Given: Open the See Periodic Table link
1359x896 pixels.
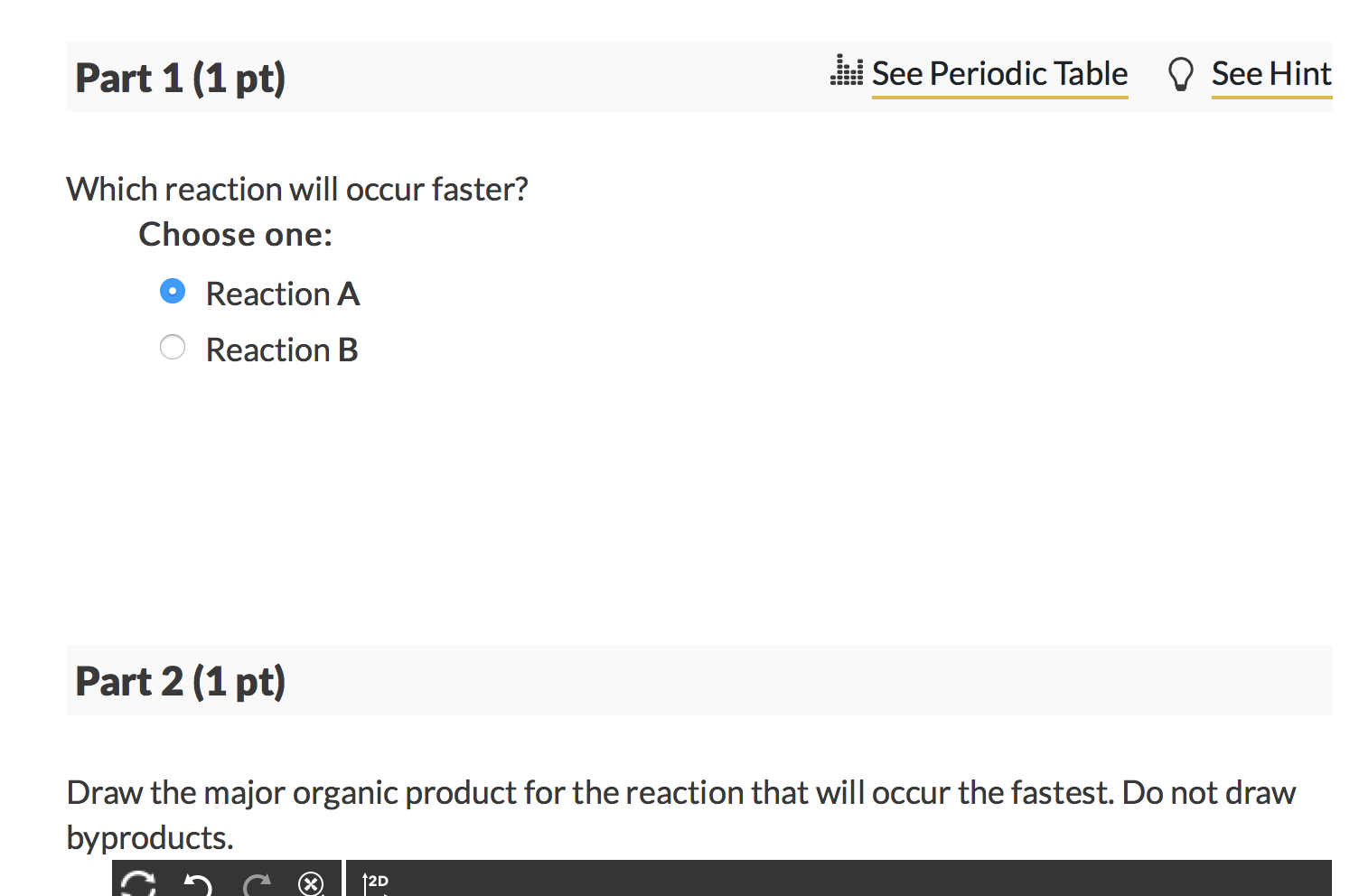Looking at the screenshot, I should pyautogui.click(x=998, y=73).
